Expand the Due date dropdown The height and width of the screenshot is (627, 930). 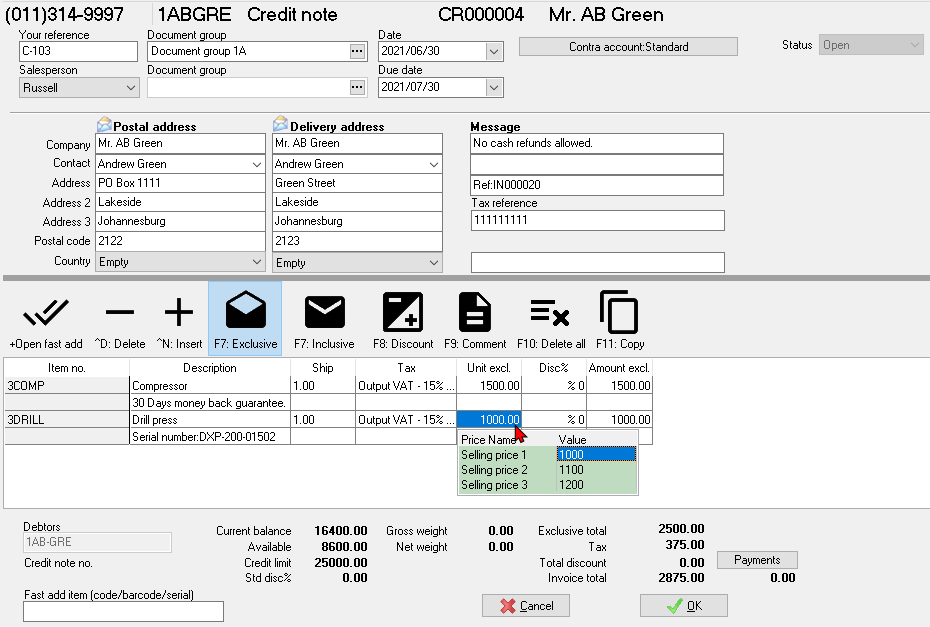pyautogui.click(x=494, y=88)
